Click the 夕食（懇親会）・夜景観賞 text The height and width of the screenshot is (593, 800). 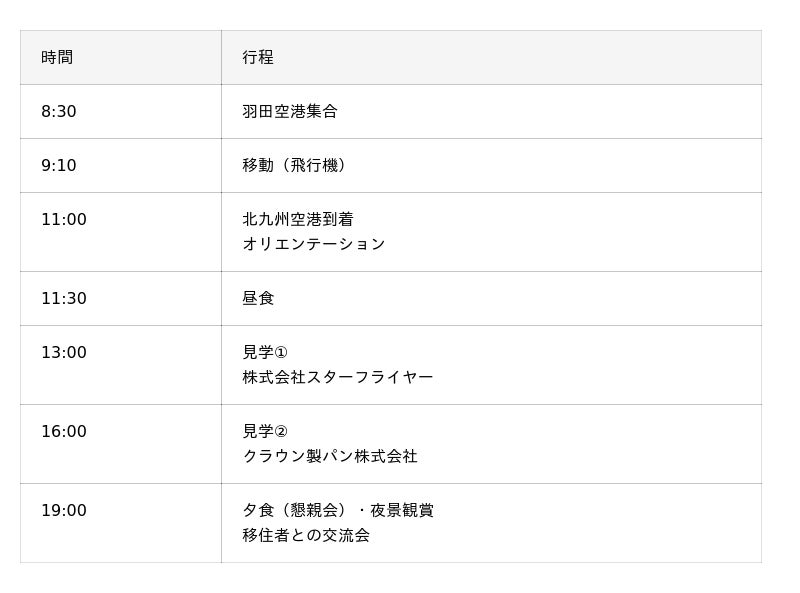pyautogui.click(x=338, y=510)
